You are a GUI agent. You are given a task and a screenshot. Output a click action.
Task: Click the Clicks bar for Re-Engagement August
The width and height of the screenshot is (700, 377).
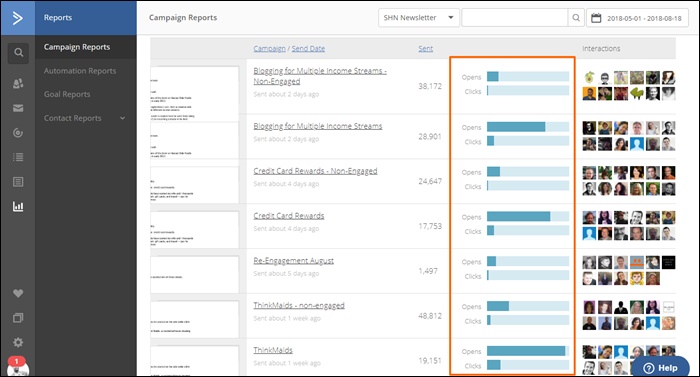(528, 276)
